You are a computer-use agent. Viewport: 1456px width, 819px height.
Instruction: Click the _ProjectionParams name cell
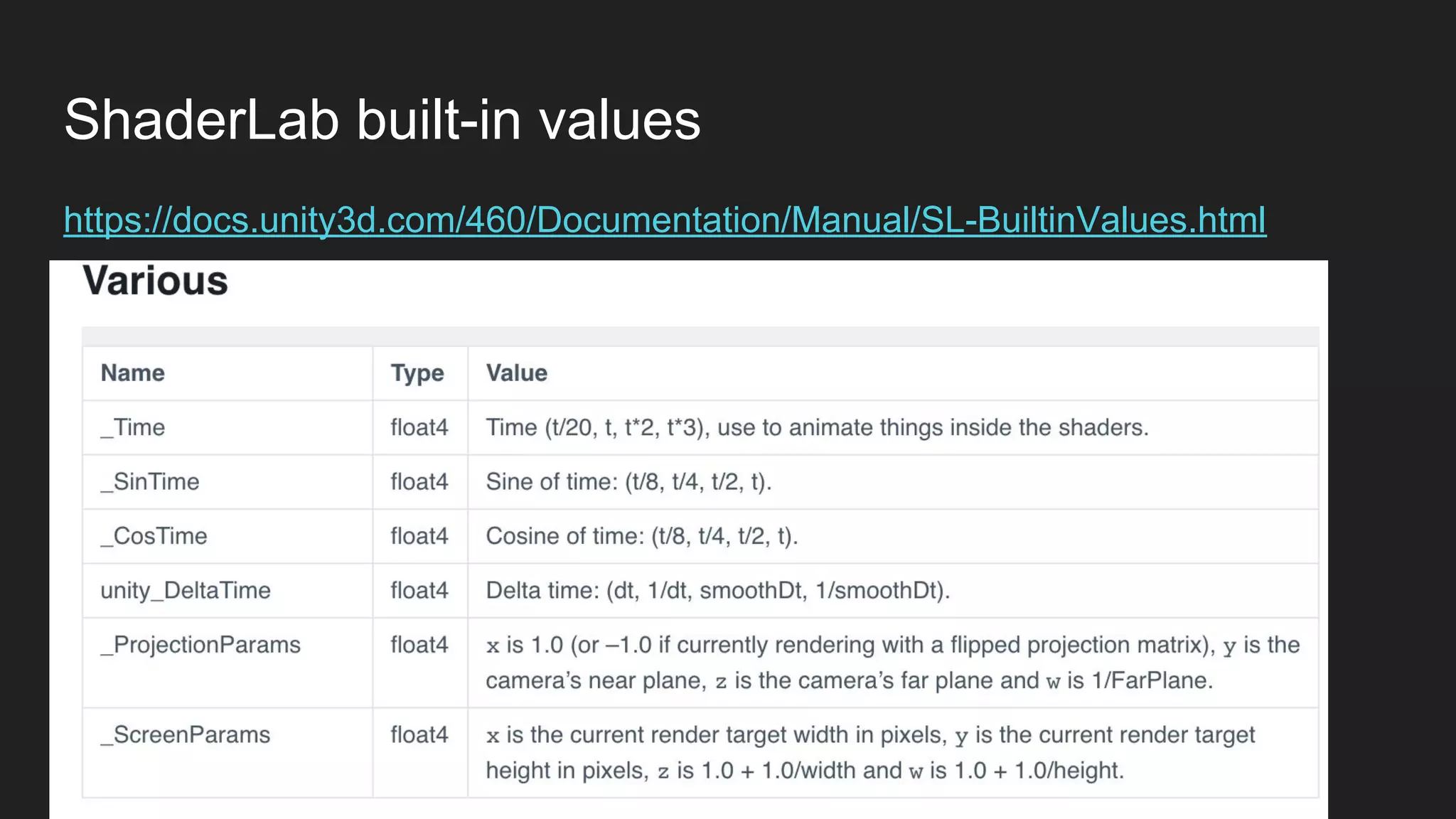coord(200,645)
